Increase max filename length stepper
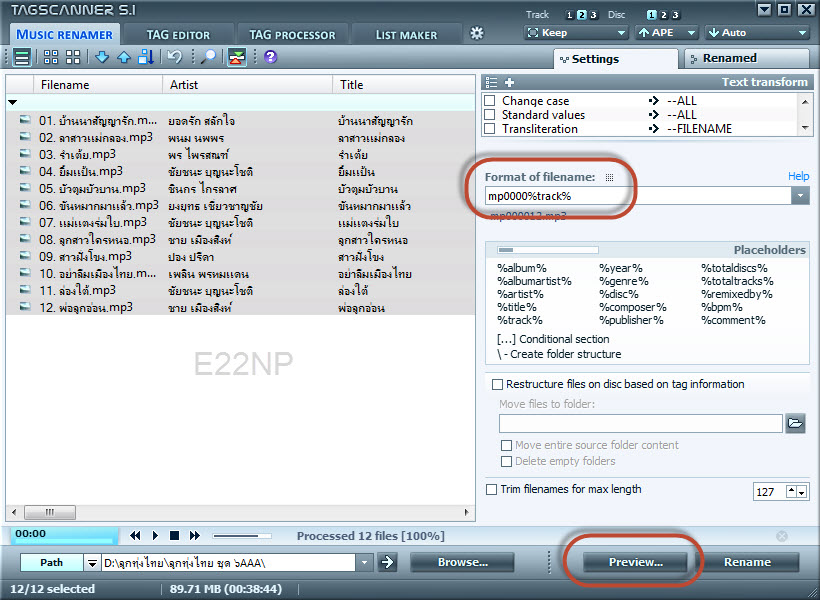This screenshot has width=820, height=600. [x=792, y=491]
